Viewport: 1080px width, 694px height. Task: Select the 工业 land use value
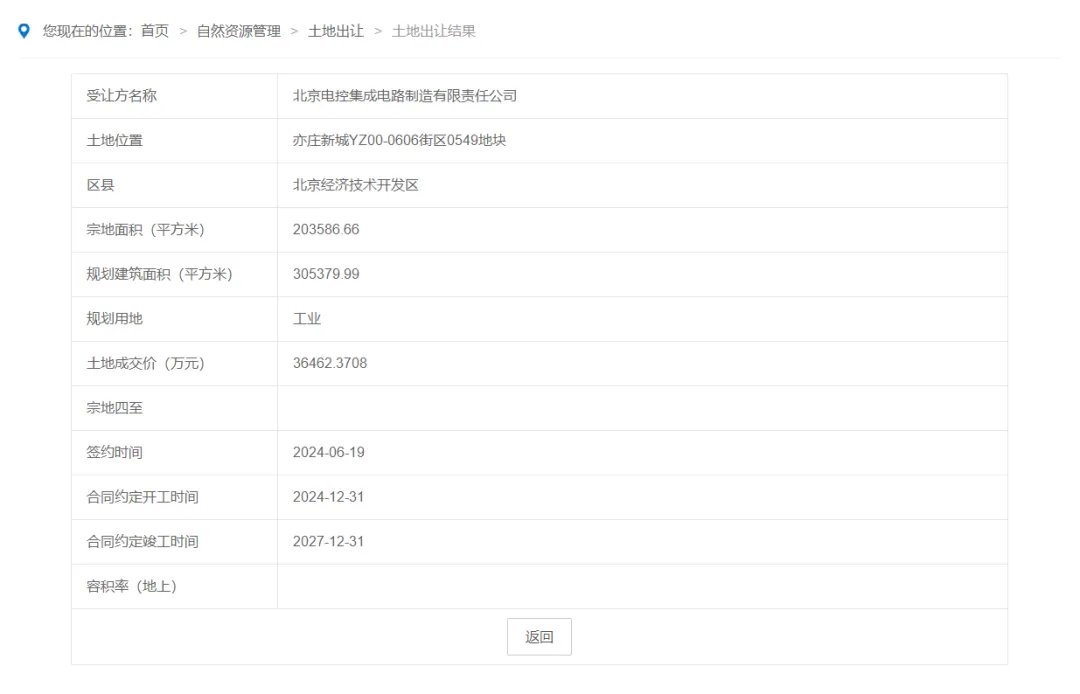pyautogui.click(x=307, y=319)
